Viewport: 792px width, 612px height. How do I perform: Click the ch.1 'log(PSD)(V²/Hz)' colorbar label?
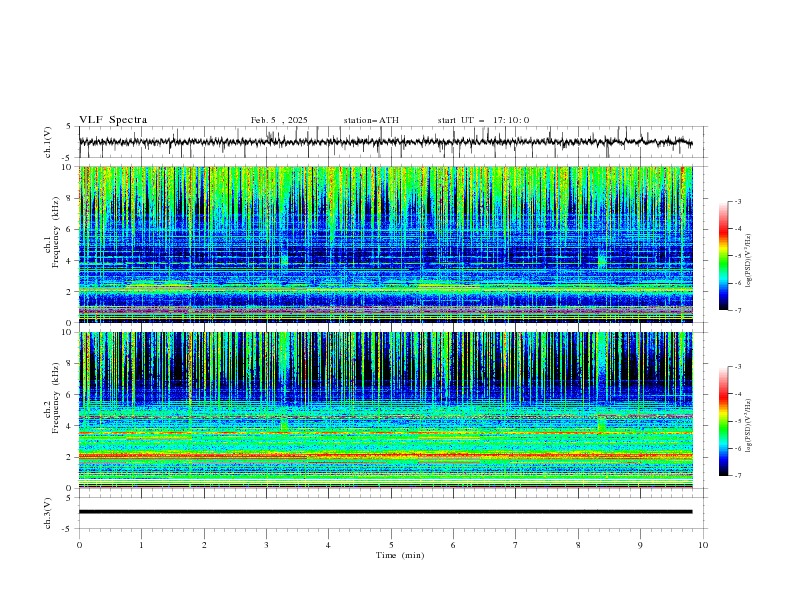click(x=749, y=261)
